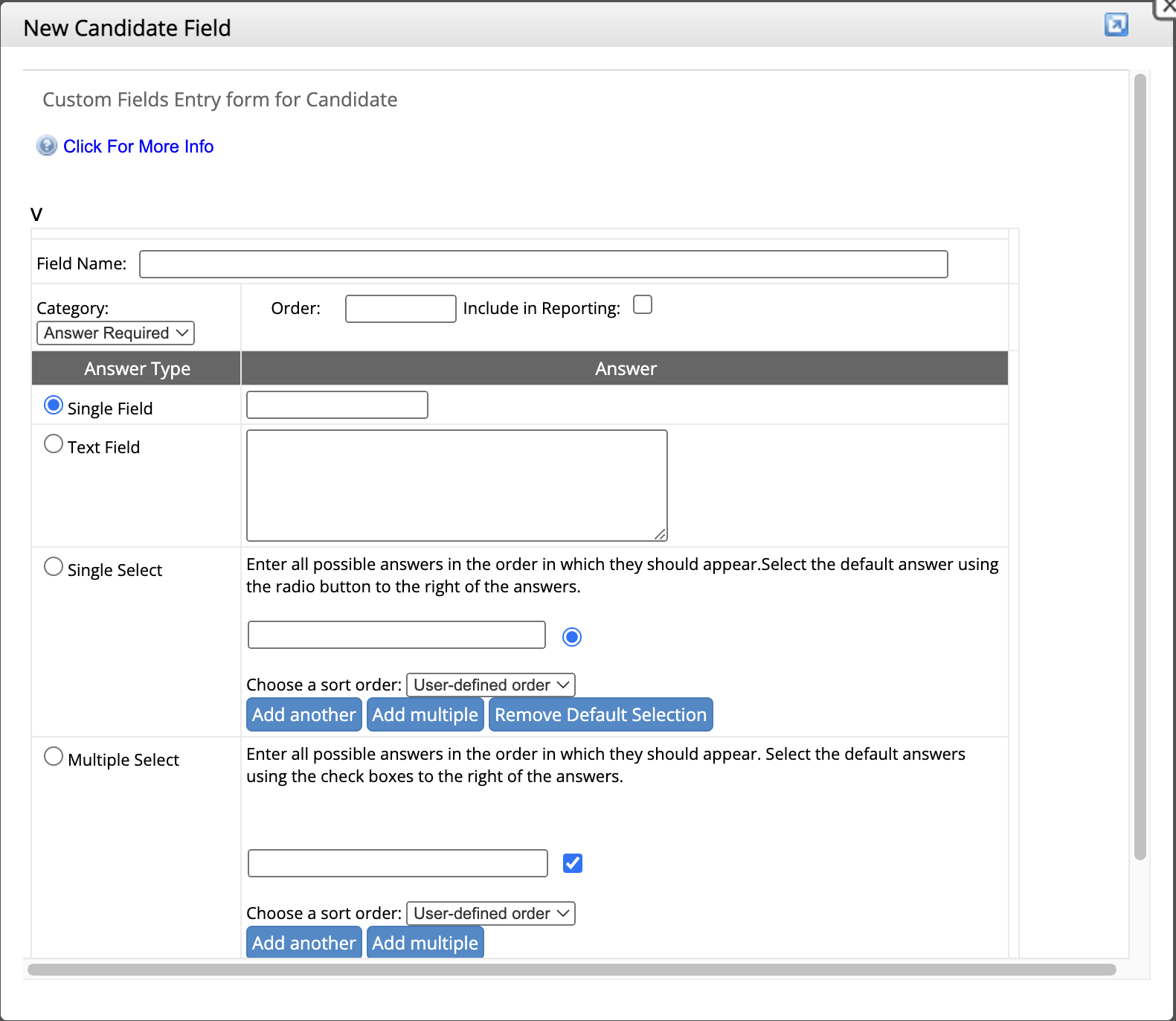Select the Text Field radio button
The image size is (1176, 1021).
(54, 444)
